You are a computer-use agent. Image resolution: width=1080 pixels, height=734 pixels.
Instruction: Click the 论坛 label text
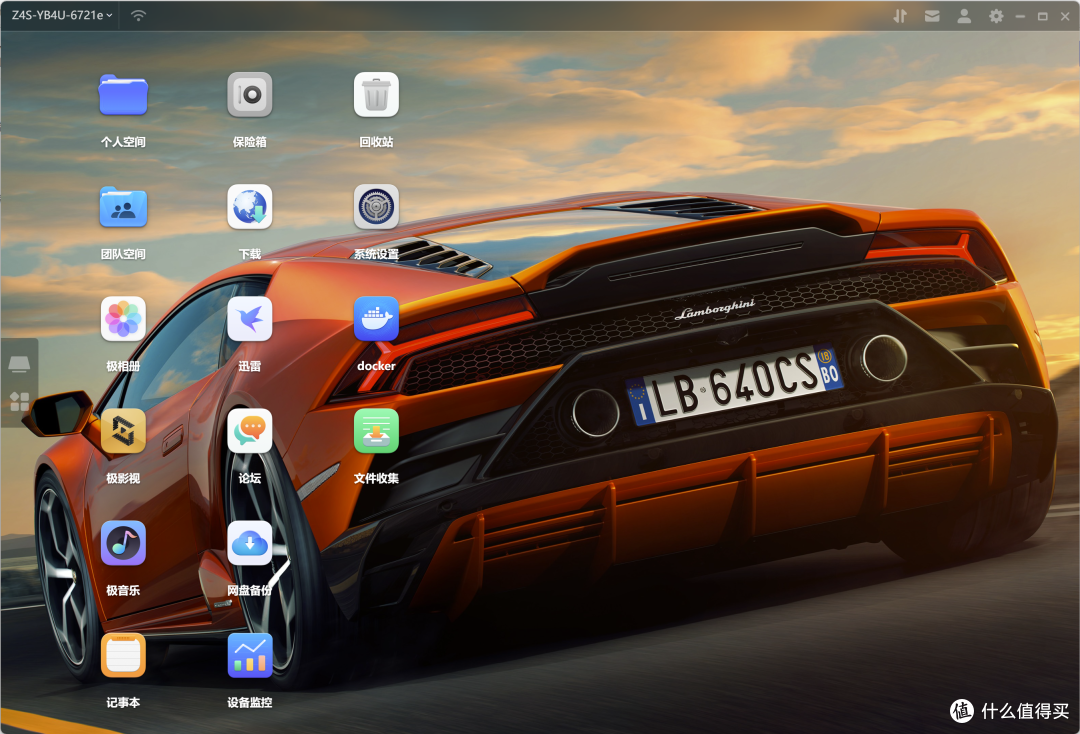[250, 478]
